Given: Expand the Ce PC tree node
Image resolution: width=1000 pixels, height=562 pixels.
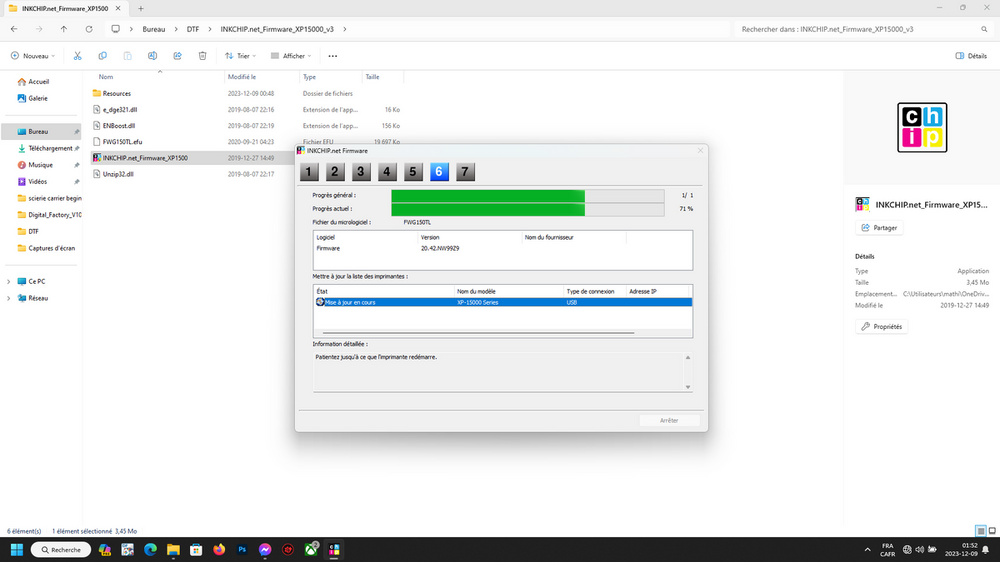Looking at the screenshot, I should pos(9,281).
